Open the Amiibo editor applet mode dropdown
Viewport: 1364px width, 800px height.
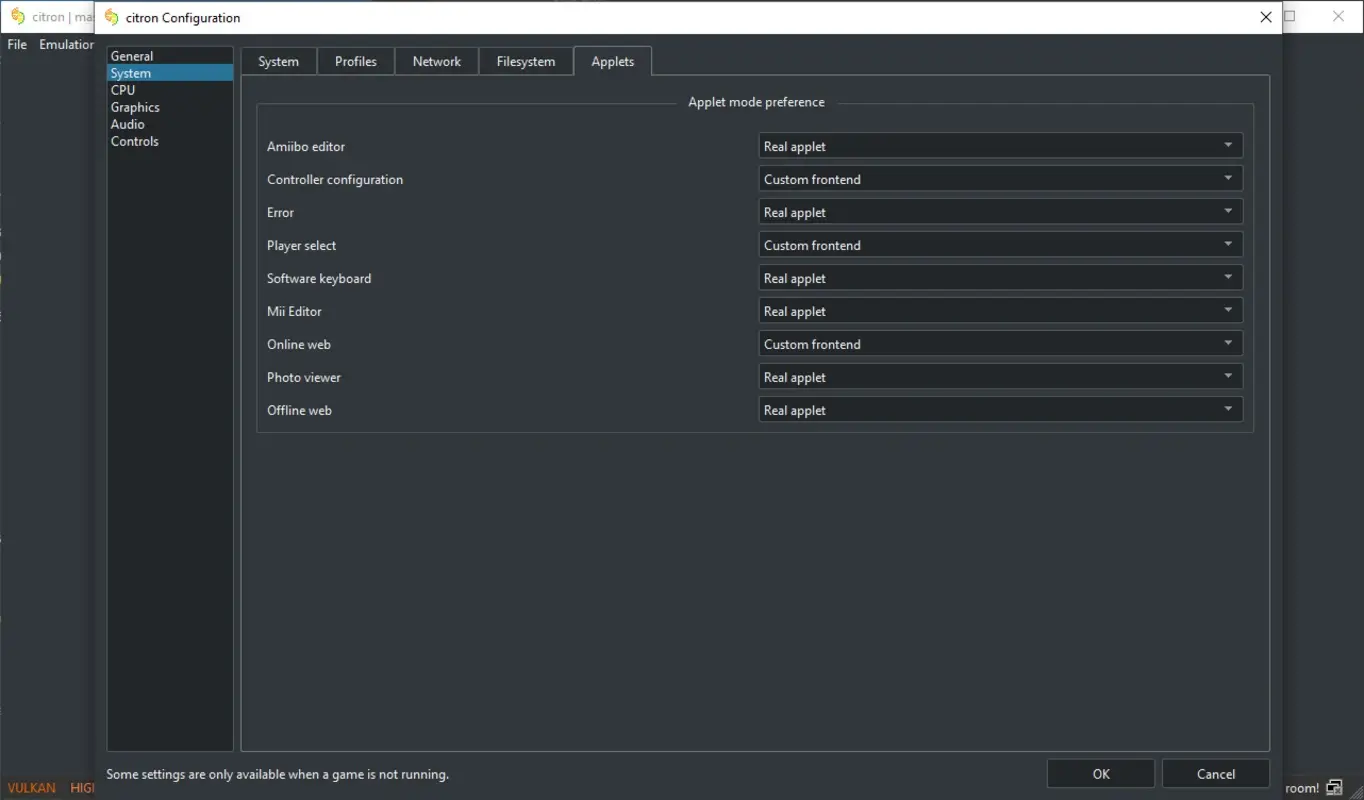click(1000, 145)
